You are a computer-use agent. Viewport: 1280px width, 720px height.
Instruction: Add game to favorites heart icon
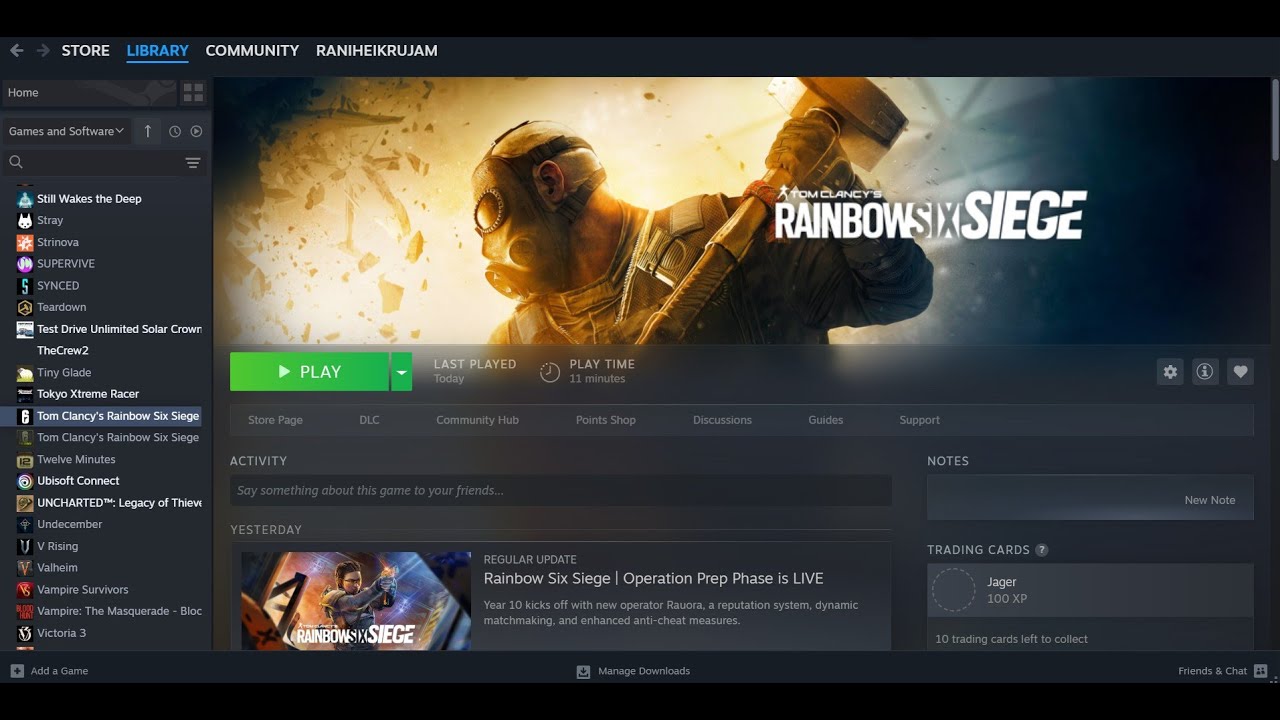pos(1240,372)
